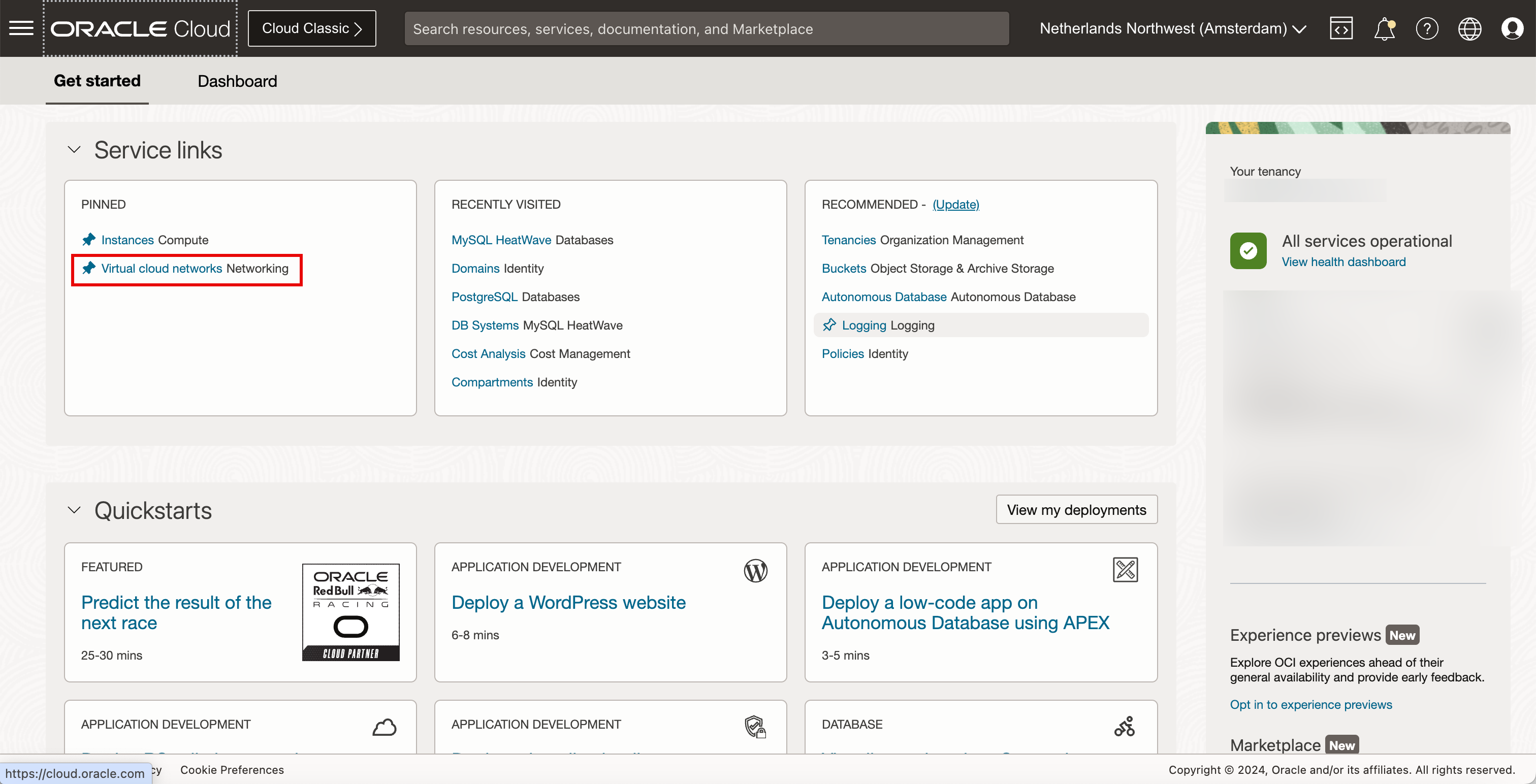Image resolution: width=1536 pixels, height=784 pixels.
Task: Click View my deployments button
Action: [1076, 510]
